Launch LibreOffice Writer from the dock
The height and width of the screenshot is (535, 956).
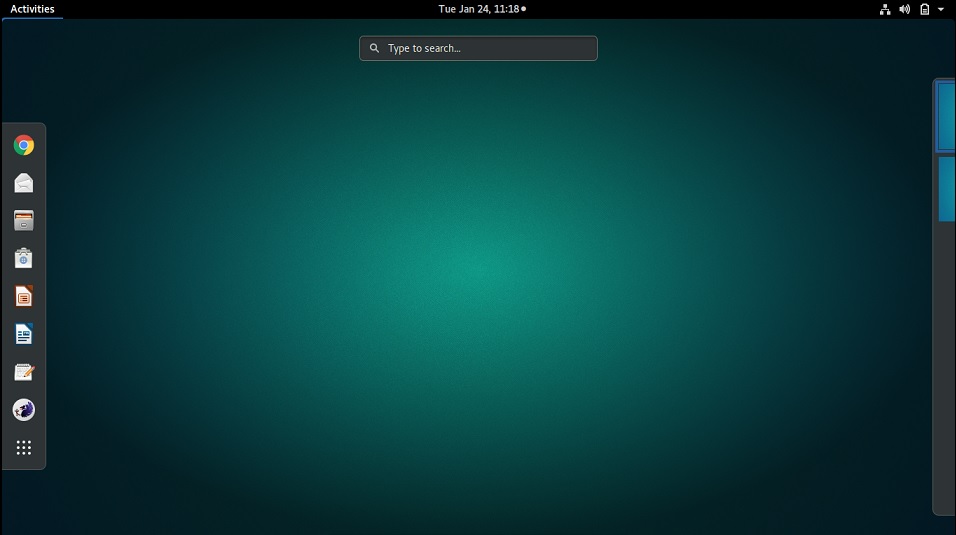click(x=24, y=334)
